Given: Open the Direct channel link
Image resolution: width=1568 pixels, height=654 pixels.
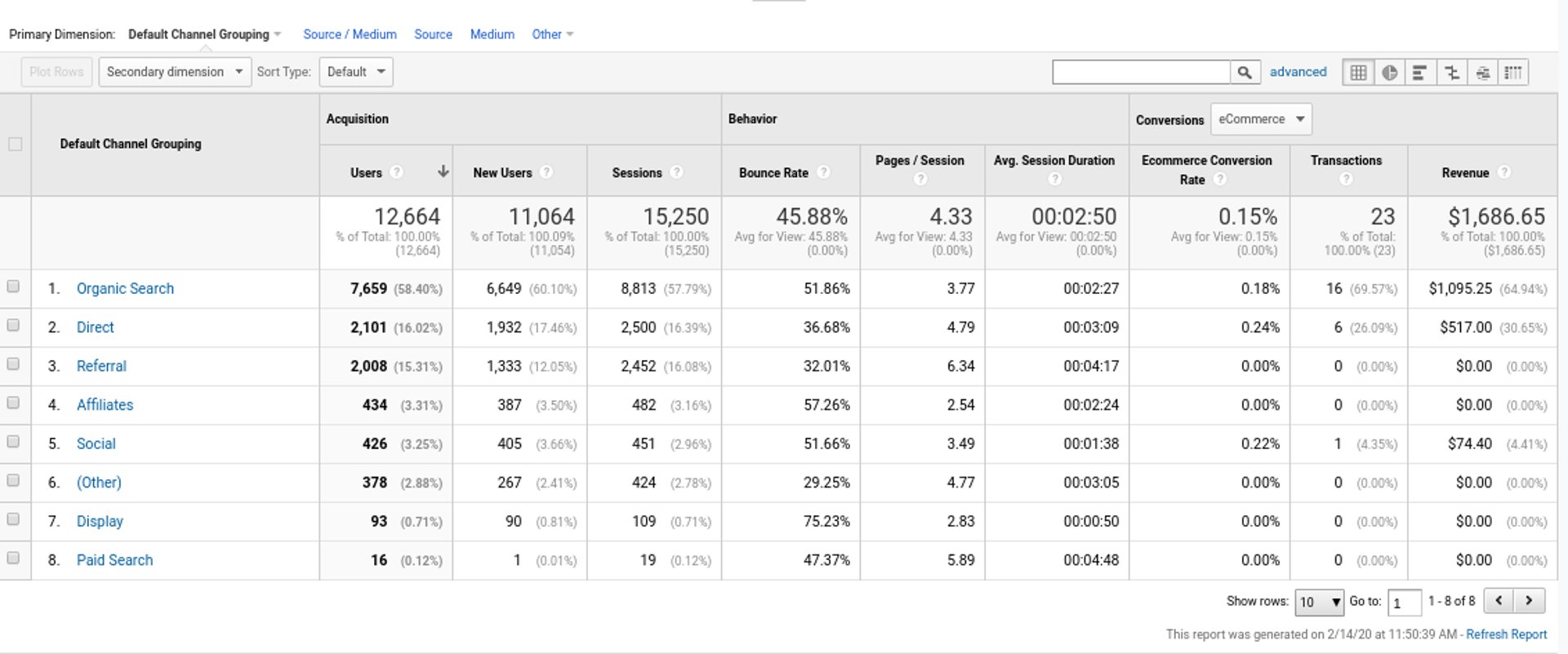Looking at the screenshot, I should click(96, 327).
